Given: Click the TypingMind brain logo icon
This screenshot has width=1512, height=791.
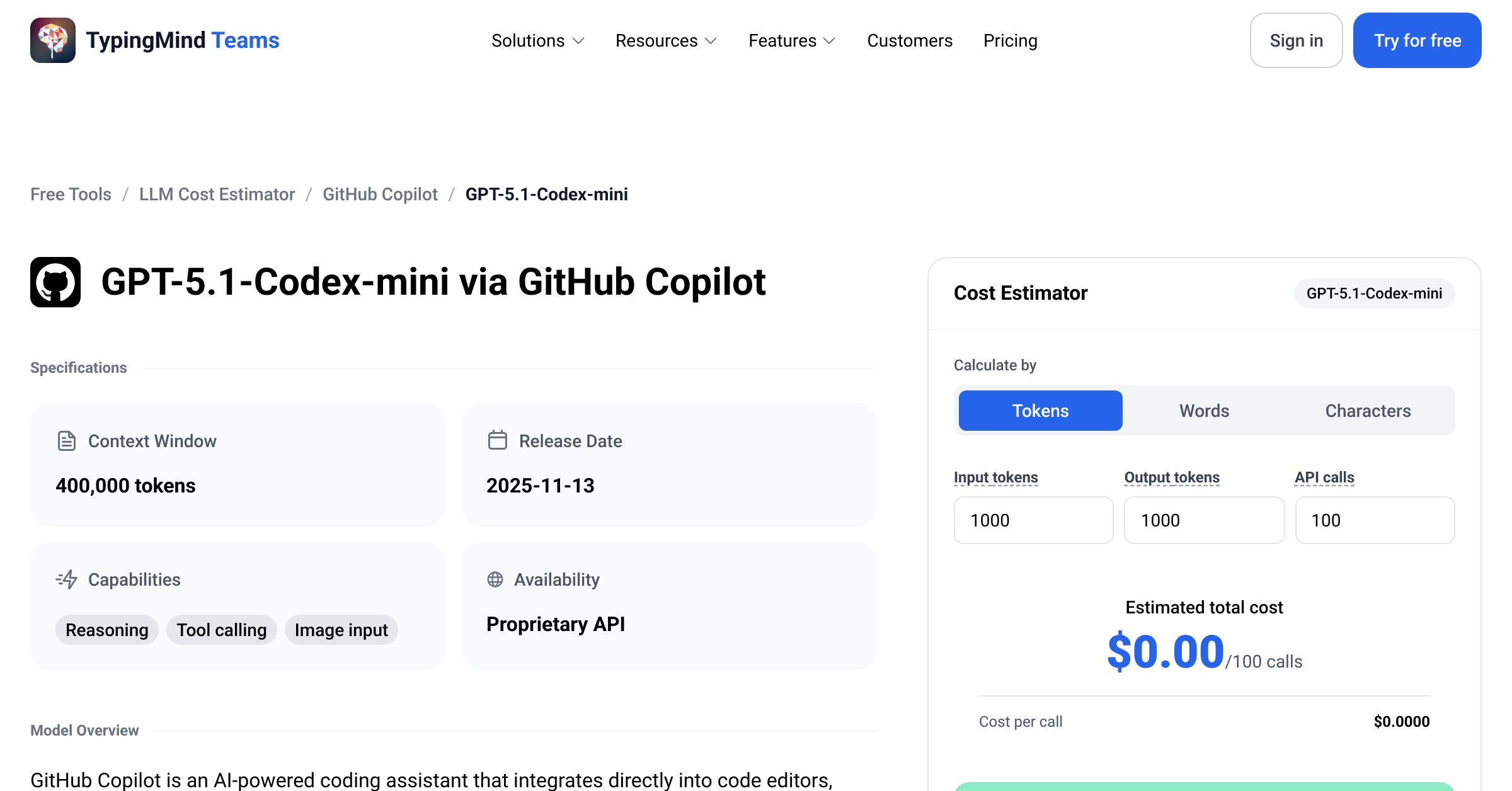Looking at the screenshot, I should [x=53, y=40].
